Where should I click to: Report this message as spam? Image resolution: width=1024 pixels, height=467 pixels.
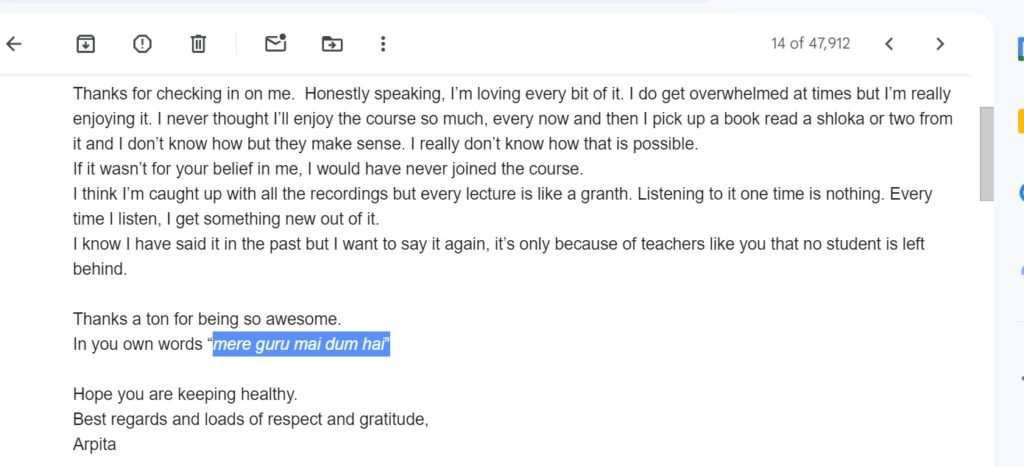(x=142, y=44)
